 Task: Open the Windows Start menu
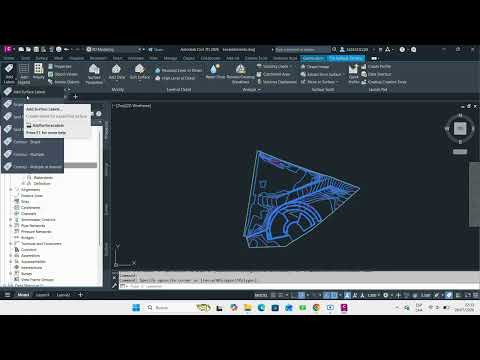136,308
